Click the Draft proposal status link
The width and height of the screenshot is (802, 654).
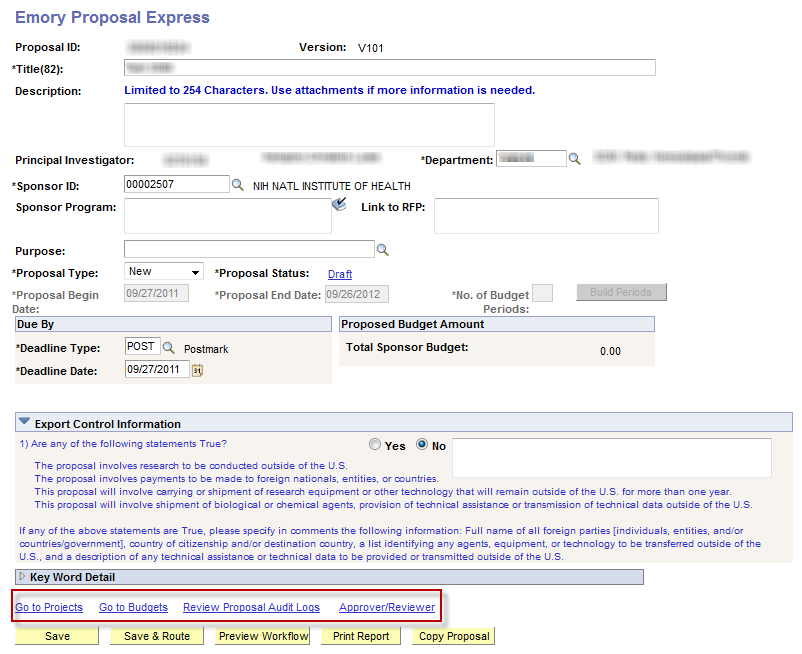340,274
